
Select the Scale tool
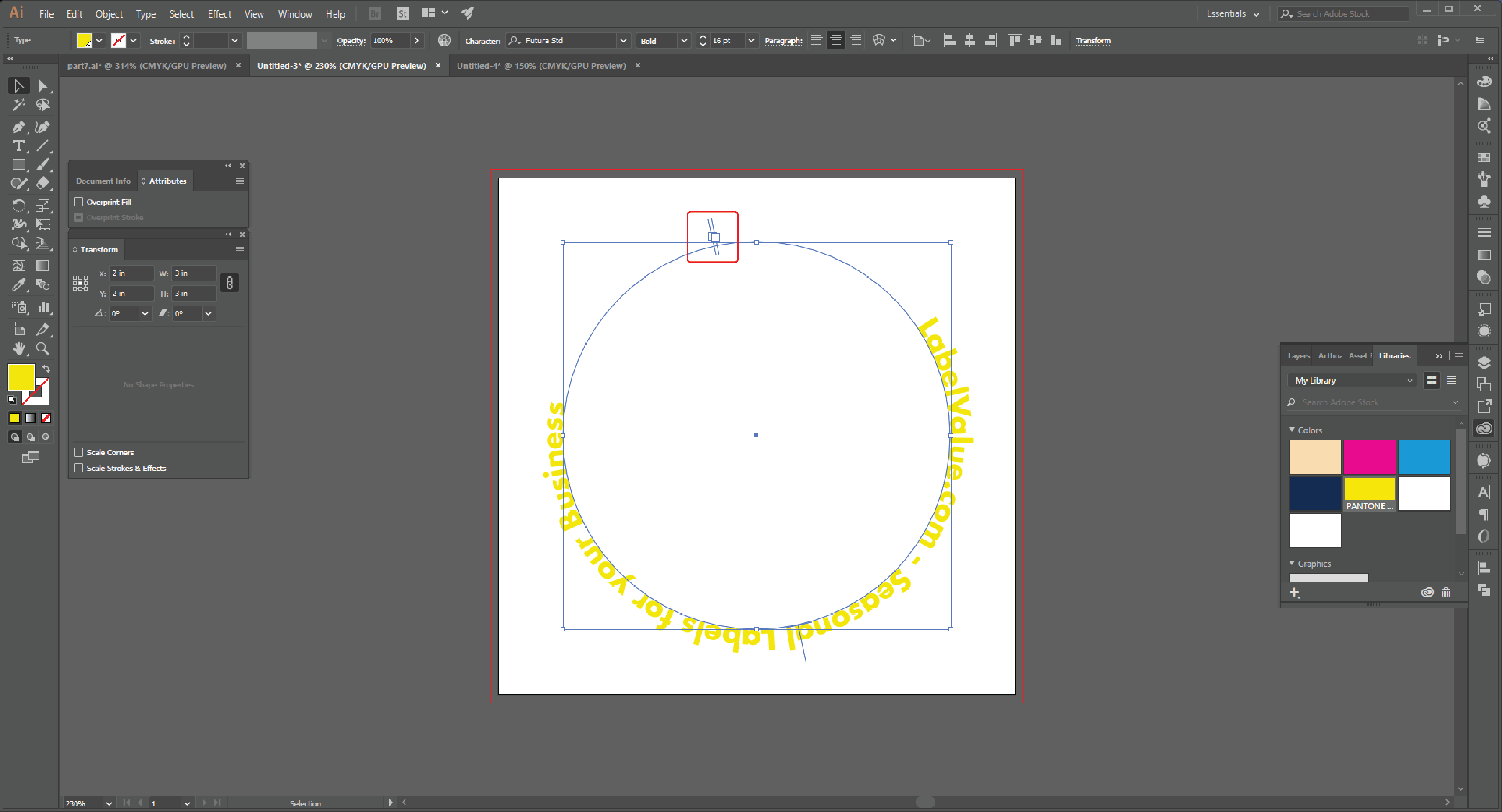[x=43, y=205]
